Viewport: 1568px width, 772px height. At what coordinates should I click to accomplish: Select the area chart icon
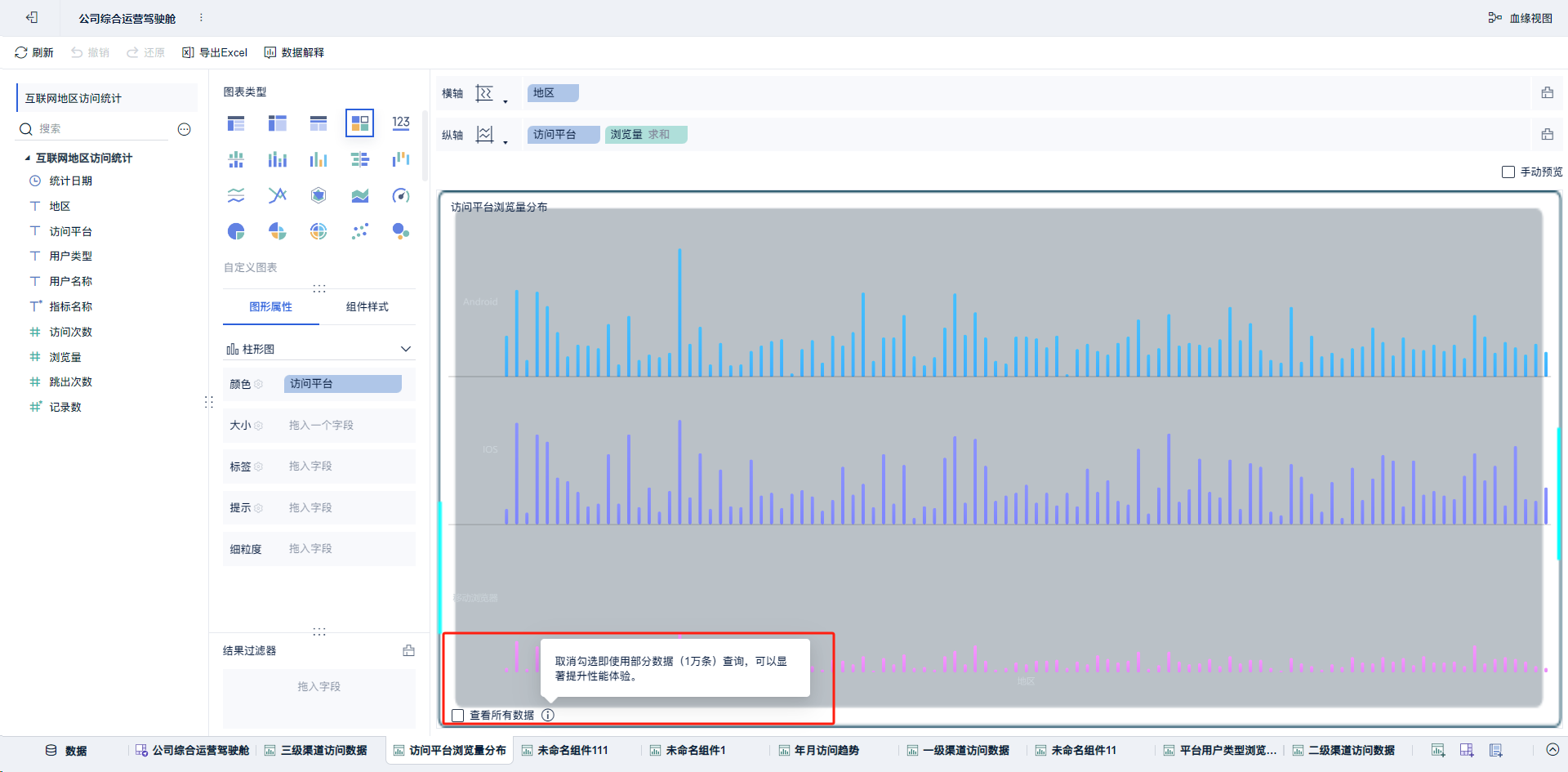click(x=359, y=195)
